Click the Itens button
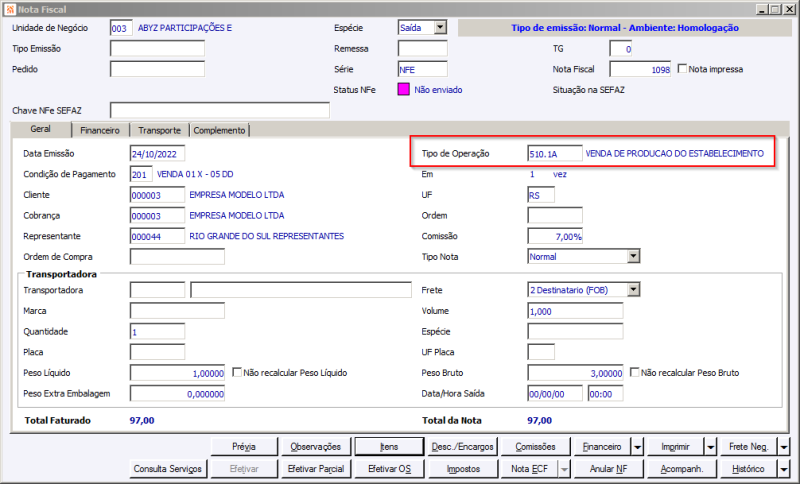 [x=389, y=447]
